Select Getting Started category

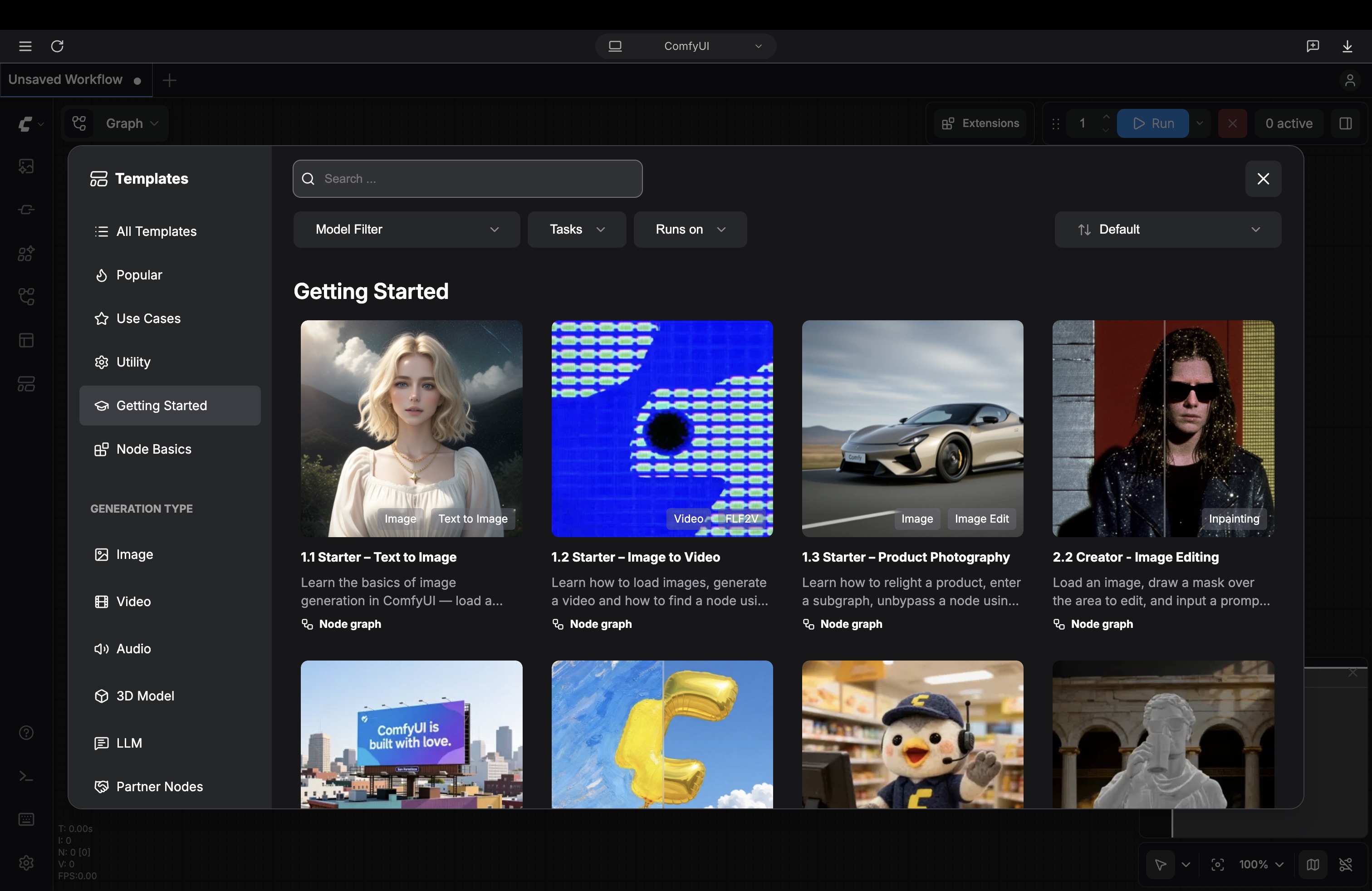(x=170, y=405)
